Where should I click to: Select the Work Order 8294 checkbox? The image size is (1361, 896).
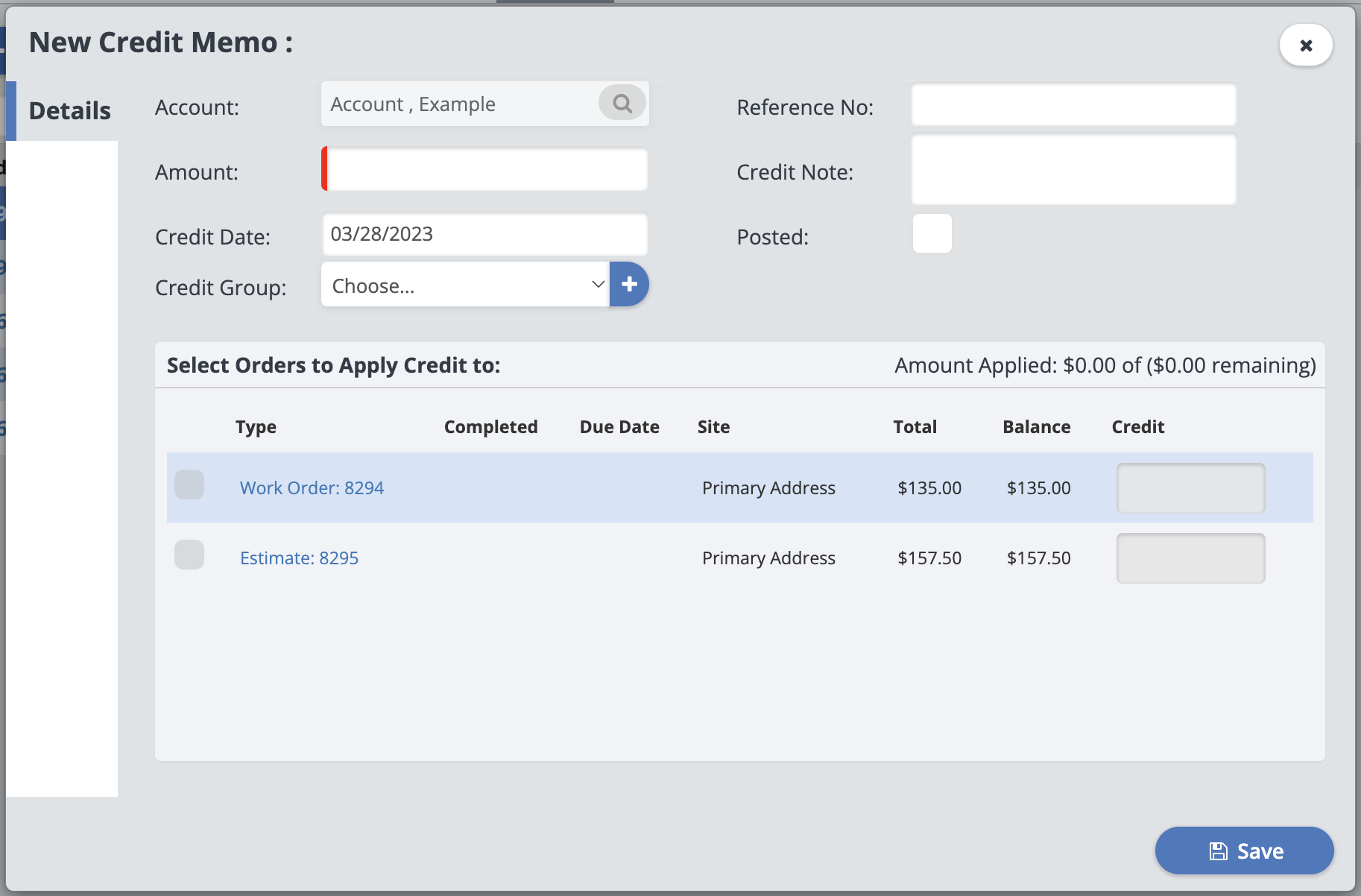[189, 485]
